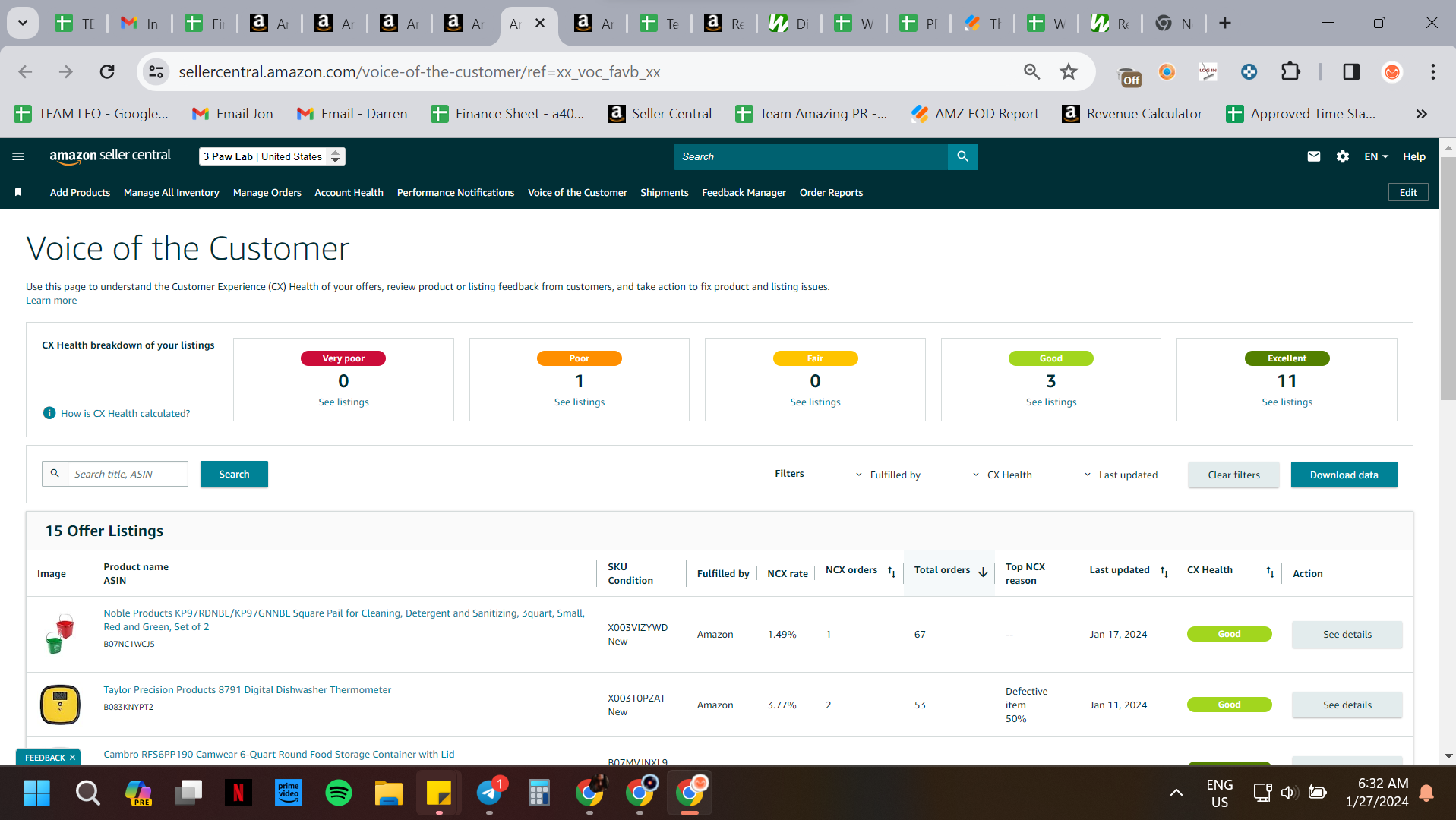Screen dimensions: 1456x820
Task: Click the Seller Central search magnifier button
Action: click(x=962, y=156)
